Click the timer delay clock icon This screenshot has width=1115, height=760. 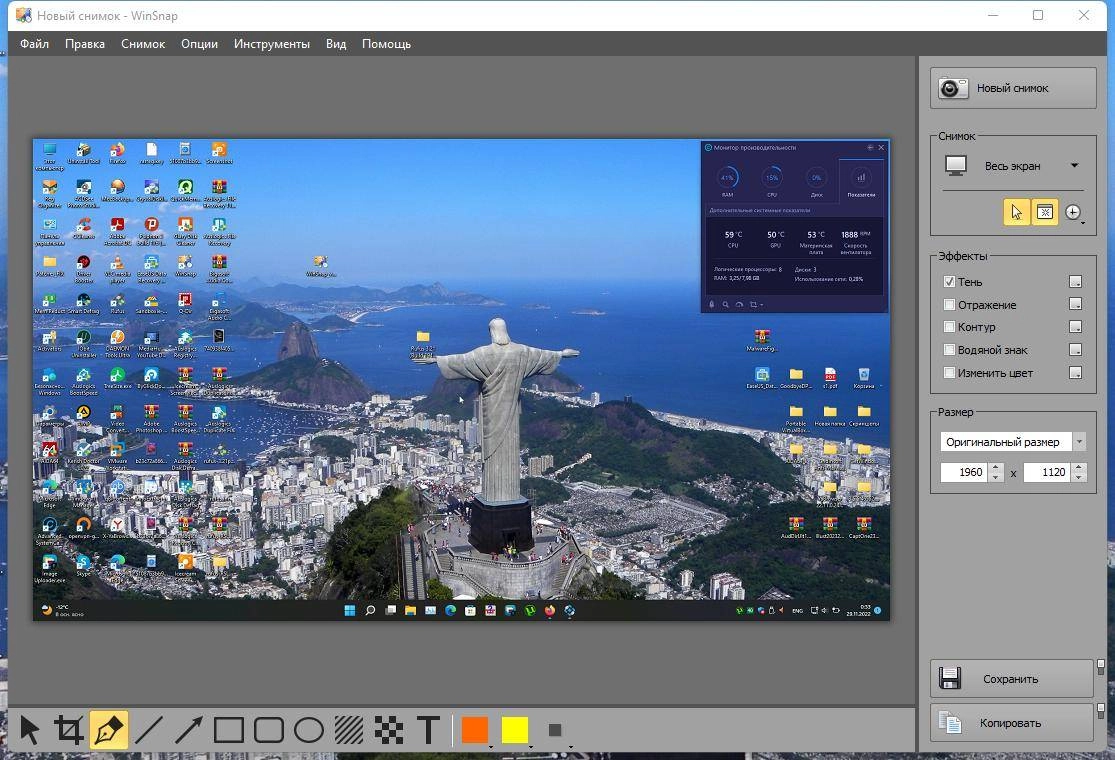(x=1073, y=212)
